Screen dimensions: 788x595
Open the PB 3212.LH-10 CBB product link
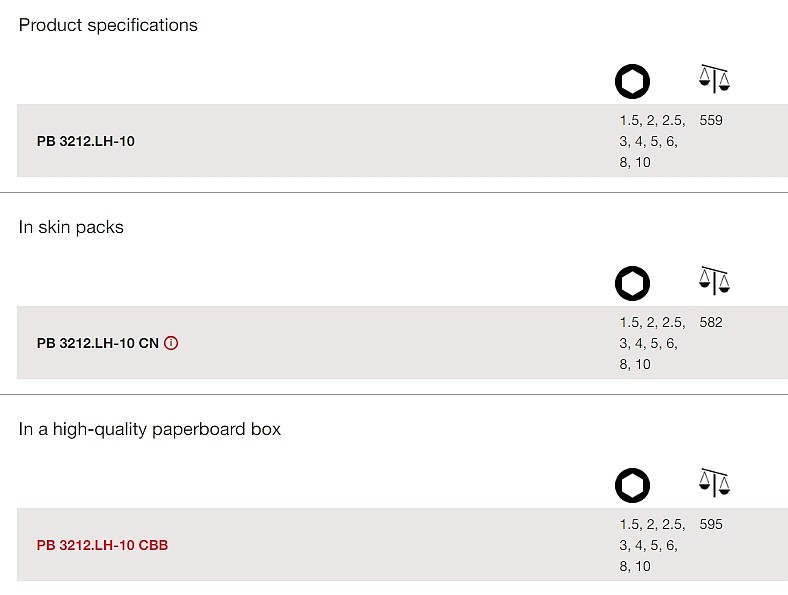pyautogui.click(x=102, y=545)
